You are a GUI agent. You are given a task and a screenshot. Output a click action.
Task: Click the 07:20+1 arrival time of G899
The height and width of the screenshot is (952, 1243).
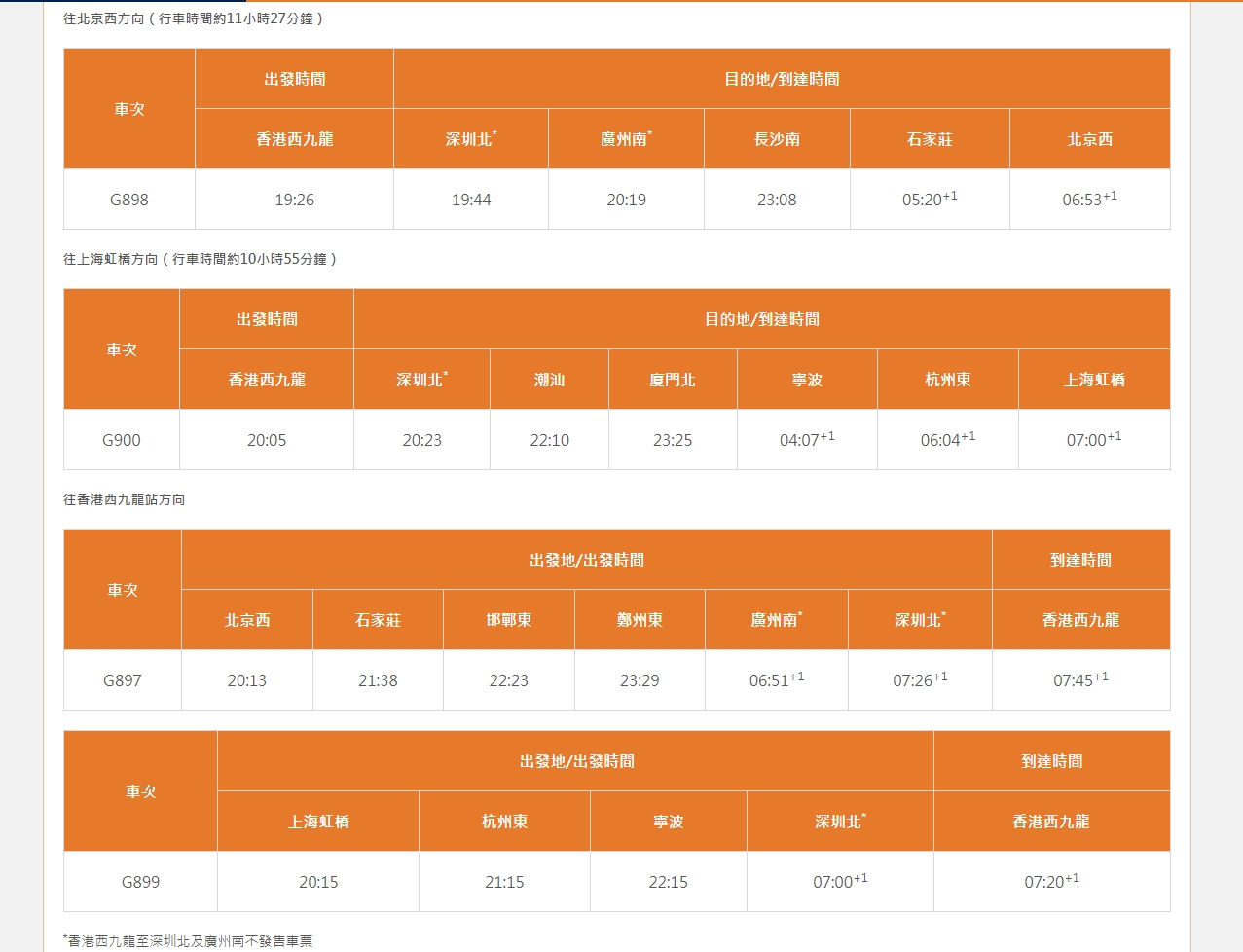[1051, 882]
